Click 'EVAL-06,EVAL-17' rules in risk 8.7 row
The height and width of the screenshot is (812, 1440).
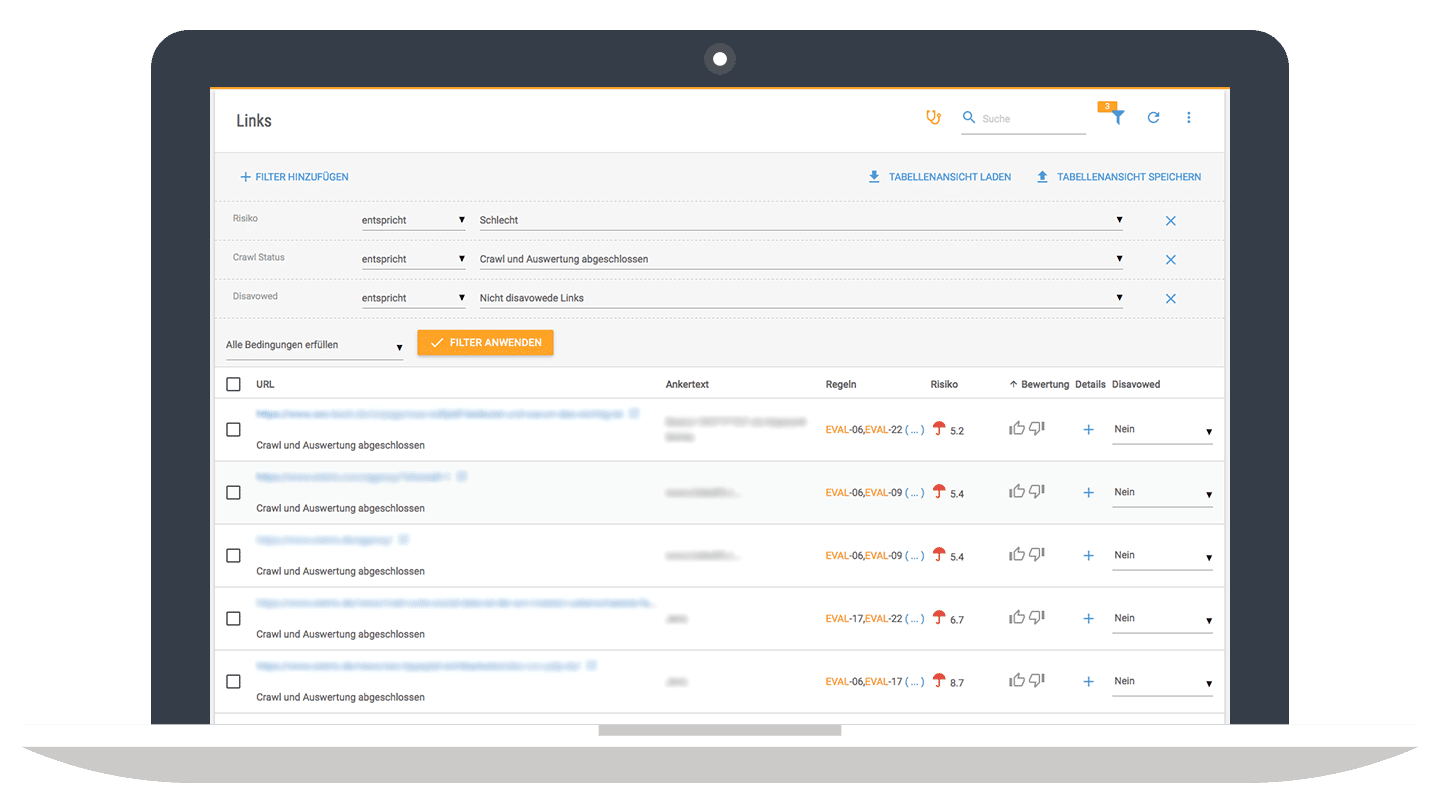864,682
